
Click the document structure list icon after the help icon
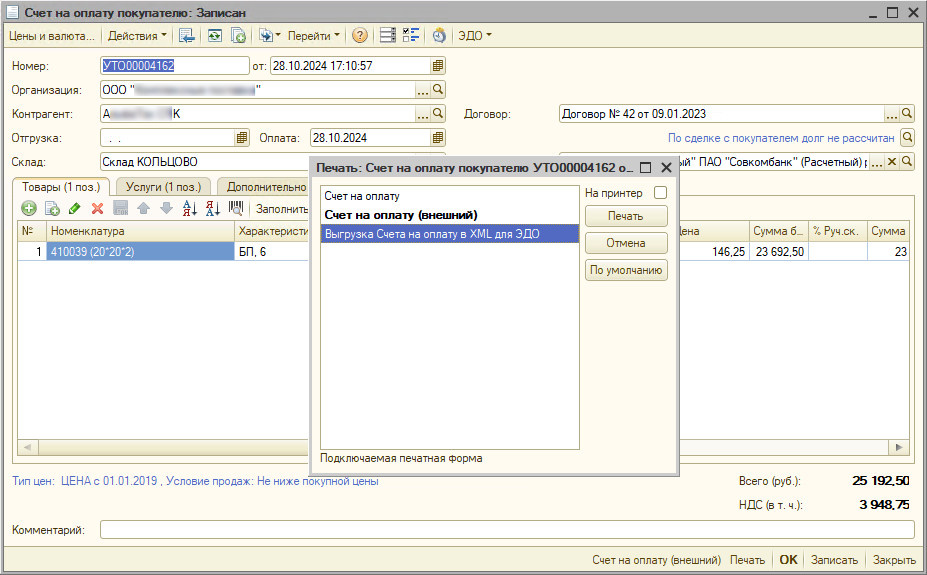[x=388, y=35]
